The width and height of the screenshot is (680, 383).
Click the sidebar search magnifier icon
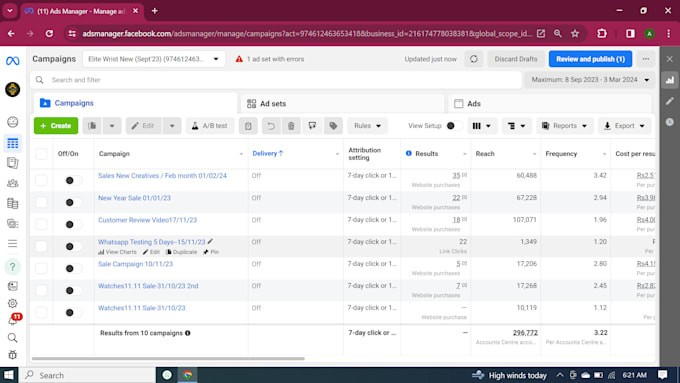click(13, 337)
